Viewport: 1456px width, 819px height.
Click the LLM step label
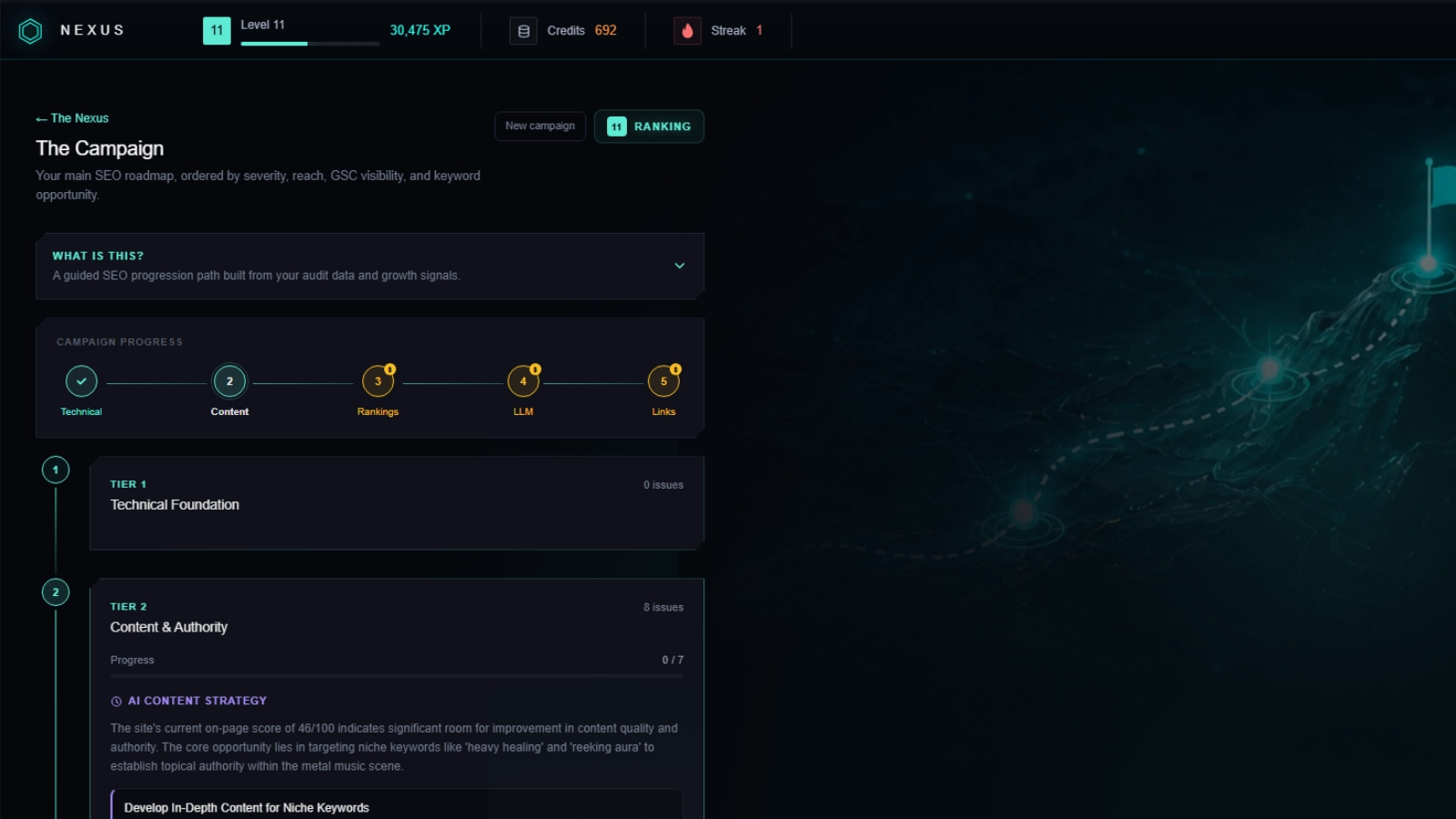[523, 412]
